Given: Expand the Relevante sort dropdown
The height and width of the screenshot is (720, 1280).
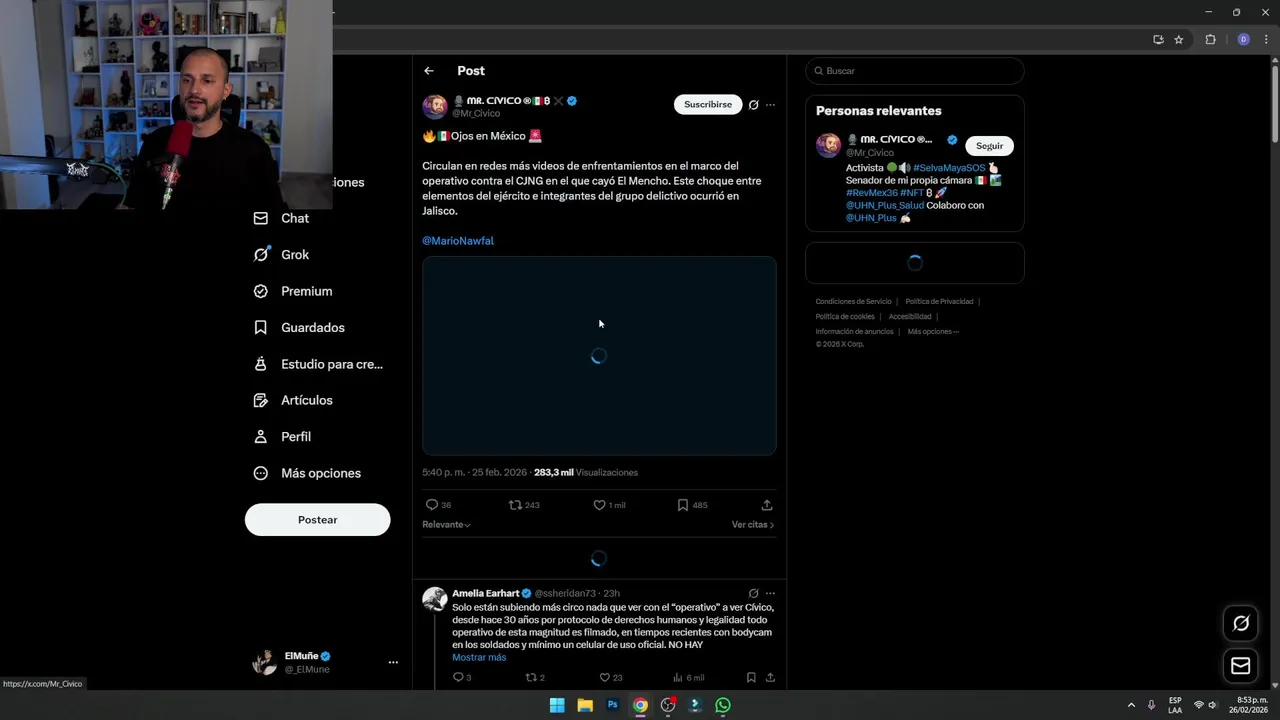Looking at the screenshot, I should coord(446,525).
